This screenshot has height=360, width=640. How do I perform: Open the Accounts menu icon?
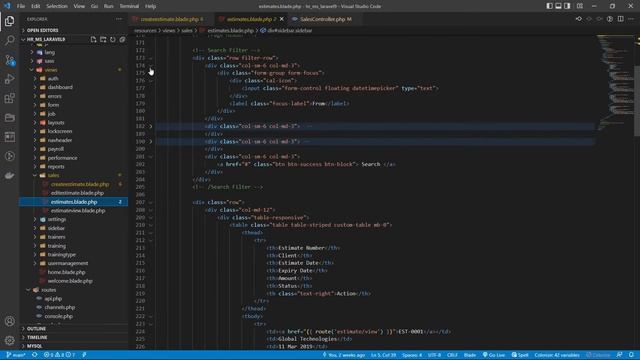pyautogui.click(x=9, y=321)
